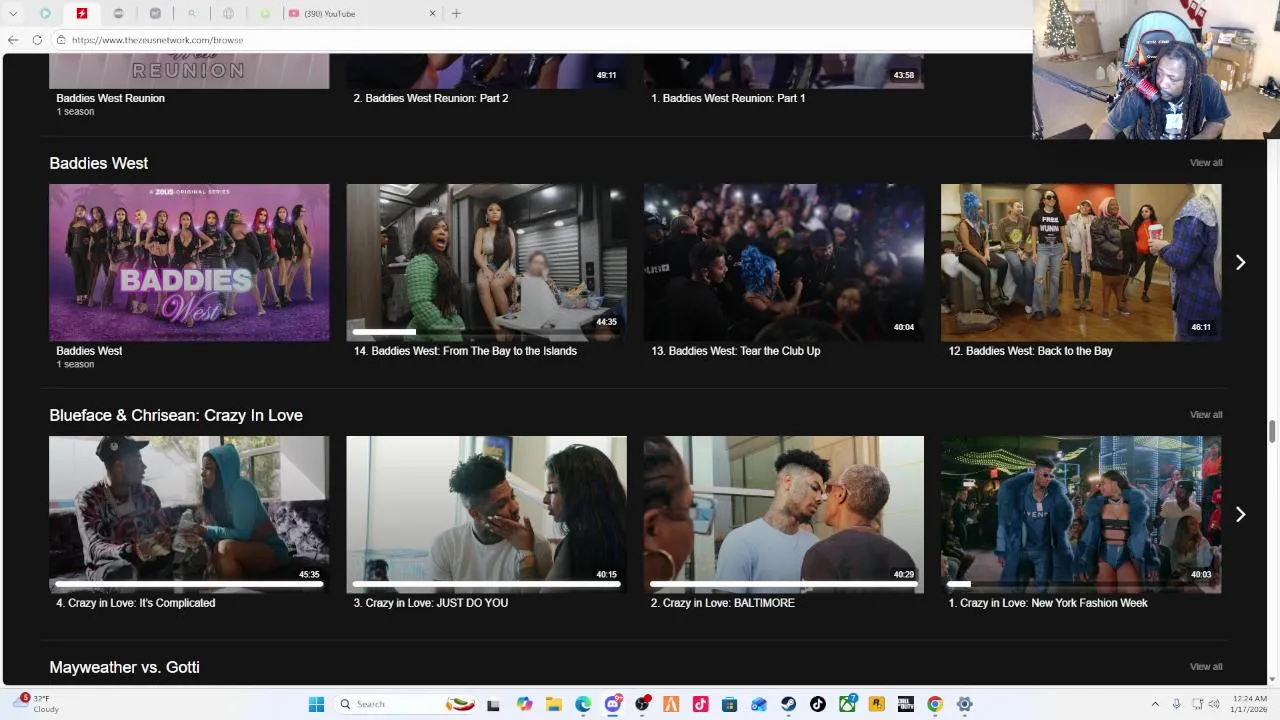This screenshot has width=1280, height=720.
Task: Switch to the first blue play-icon tab
Action: 45,13
